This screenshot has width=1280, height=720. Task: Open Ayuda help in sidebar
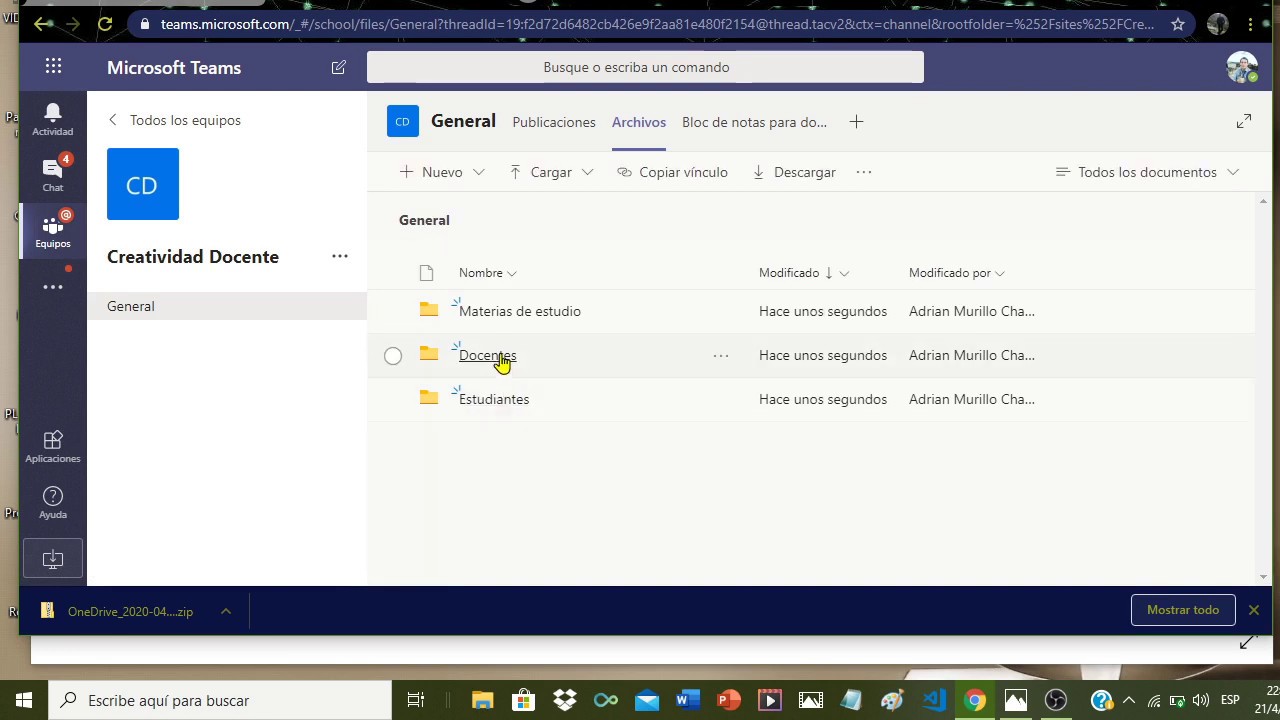[53, 502]
